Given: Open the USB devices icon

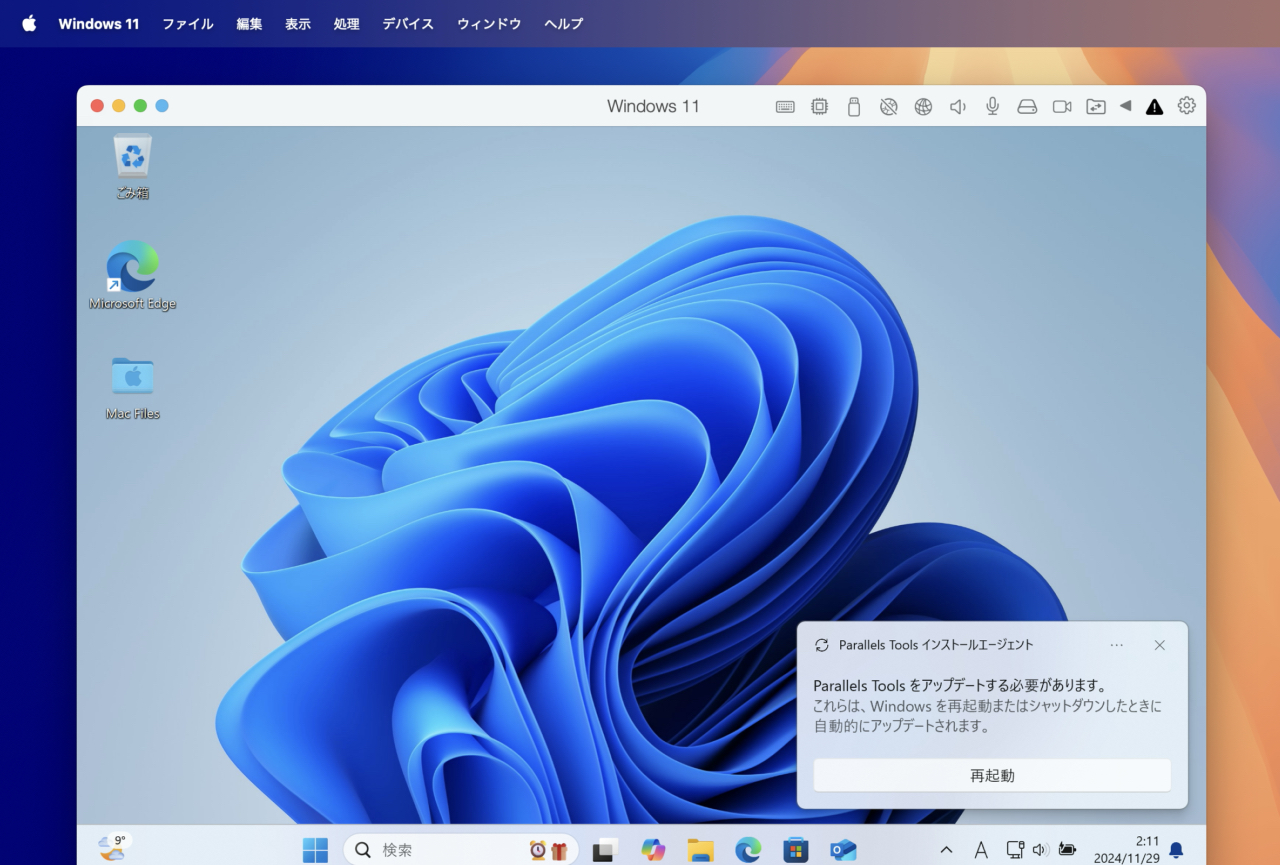Looking at the screenshot, I should 853,106.
